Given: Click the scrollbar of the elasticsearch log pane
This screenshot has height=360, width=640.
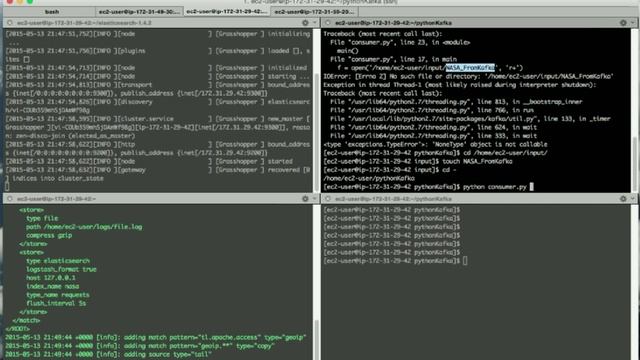Looking at the screenshot, I should click(x=317, y=133).
